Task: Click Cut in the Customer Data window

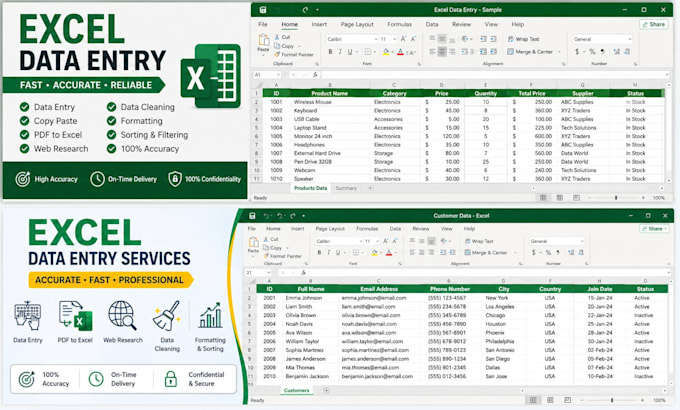Action: 271,239
